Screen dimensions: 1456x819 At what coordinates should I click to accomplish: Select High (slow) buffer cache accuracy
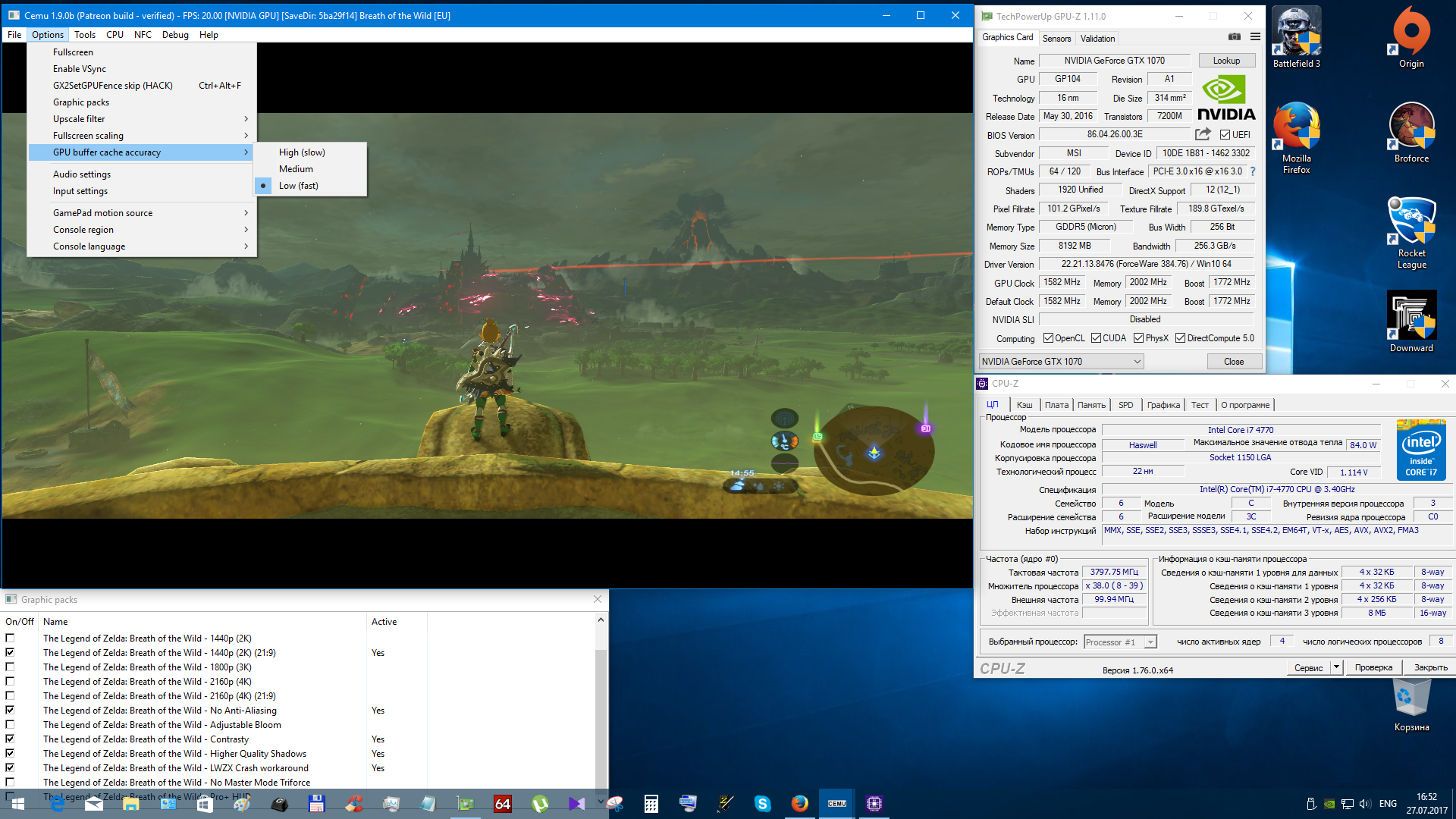point(302,152)
